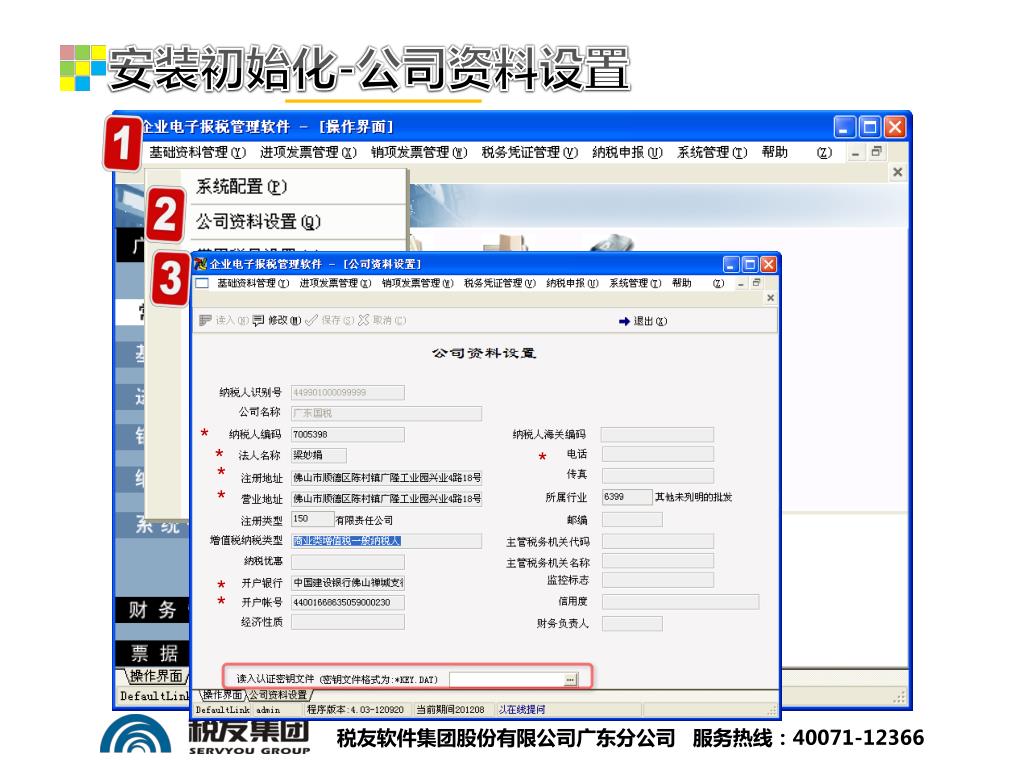This screenshot has width=1024, height=768.
Task: Open 销项发票管理 menu in the back window
Action: [x=419, y=152]
